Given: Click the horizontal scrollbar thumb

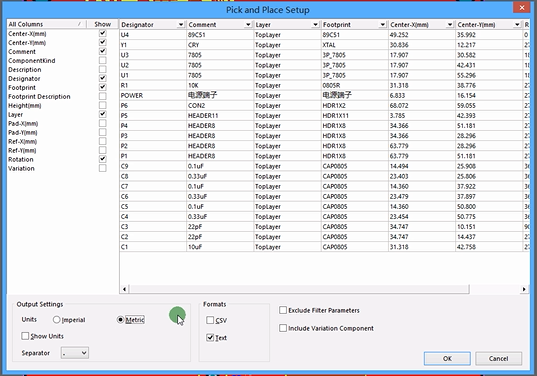Looking at the screenshot, I should (x=299, y=289).
